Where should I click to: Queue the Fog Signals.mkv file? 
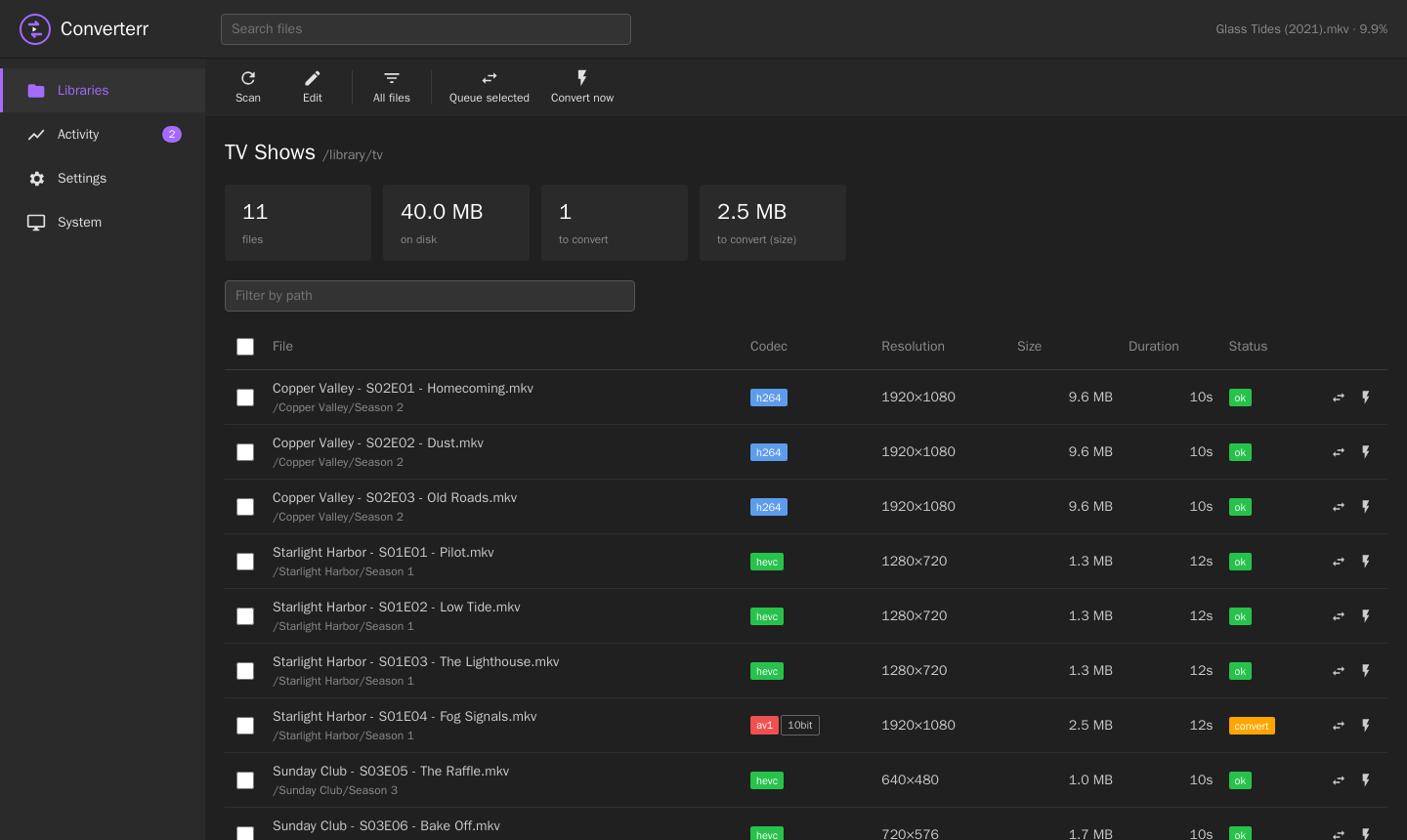(x=1339, y=726)
